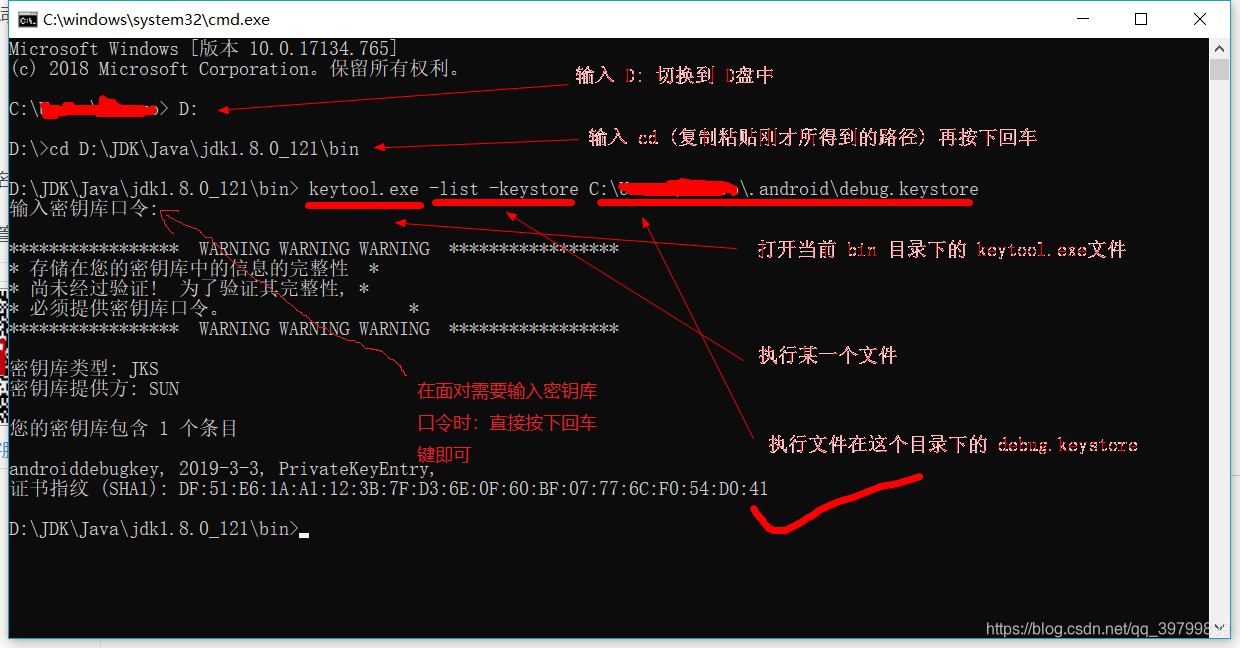The height and width of the screenshot is (648, 1240).
Task: Click the vertical scrollbar thumb
Action: 1219,69
